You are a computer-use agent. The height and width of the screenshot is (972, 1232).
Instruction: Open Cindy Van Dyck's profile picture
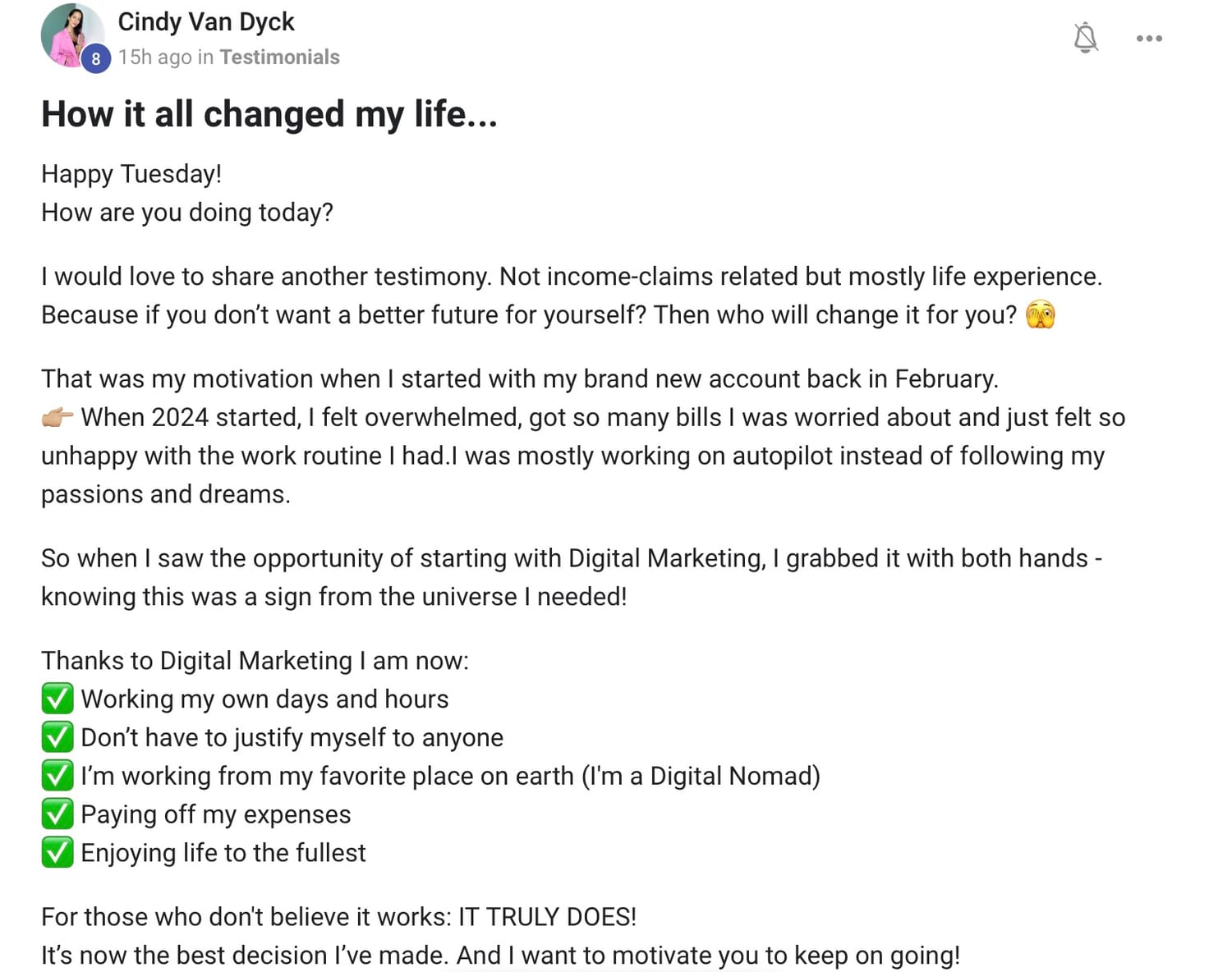pyautogui.click(x=72, y=35)
